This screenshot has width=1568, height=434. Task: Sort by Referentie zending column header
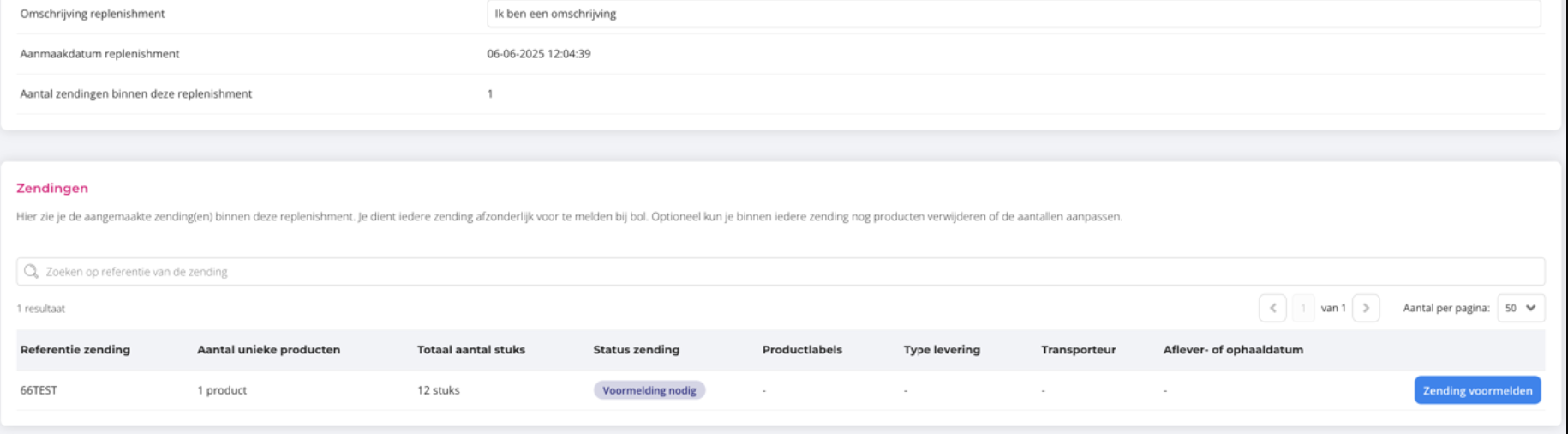(75, 349)
